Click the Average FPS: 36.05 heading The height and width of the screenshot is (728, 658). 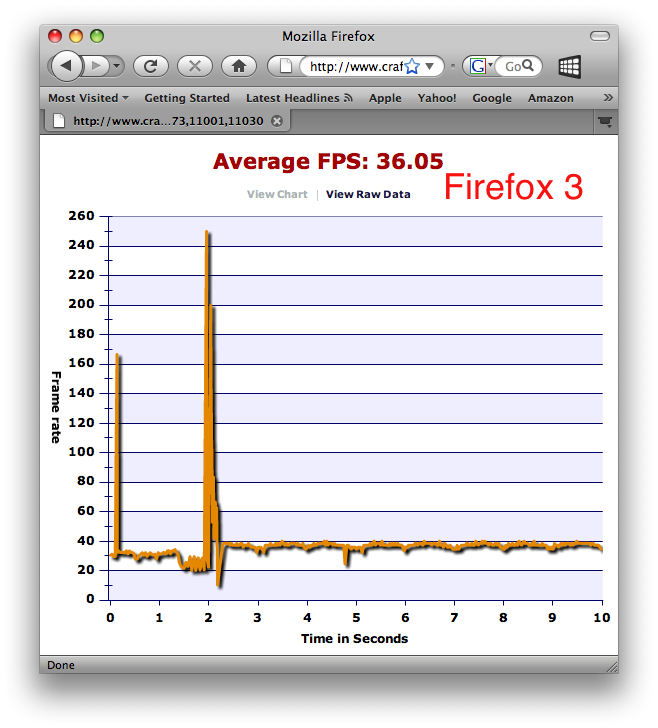pos(328,162)
